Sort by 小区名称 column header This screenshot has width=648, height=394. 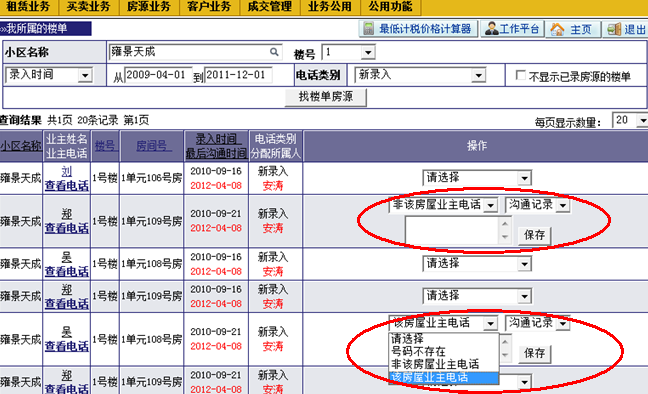tap(21, 146)
